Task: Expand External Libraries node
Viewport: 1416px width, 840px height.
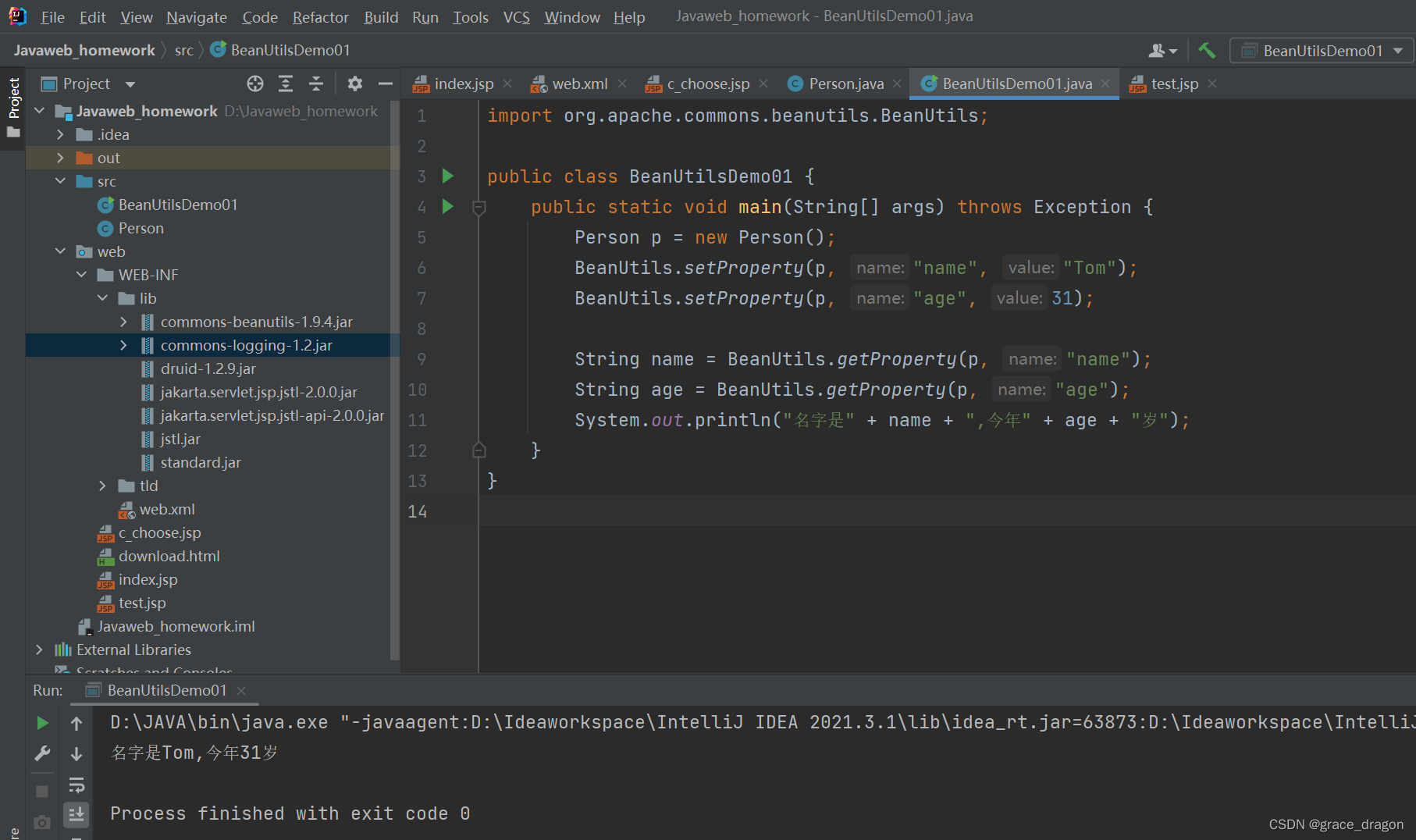Action: pos(39,650)
